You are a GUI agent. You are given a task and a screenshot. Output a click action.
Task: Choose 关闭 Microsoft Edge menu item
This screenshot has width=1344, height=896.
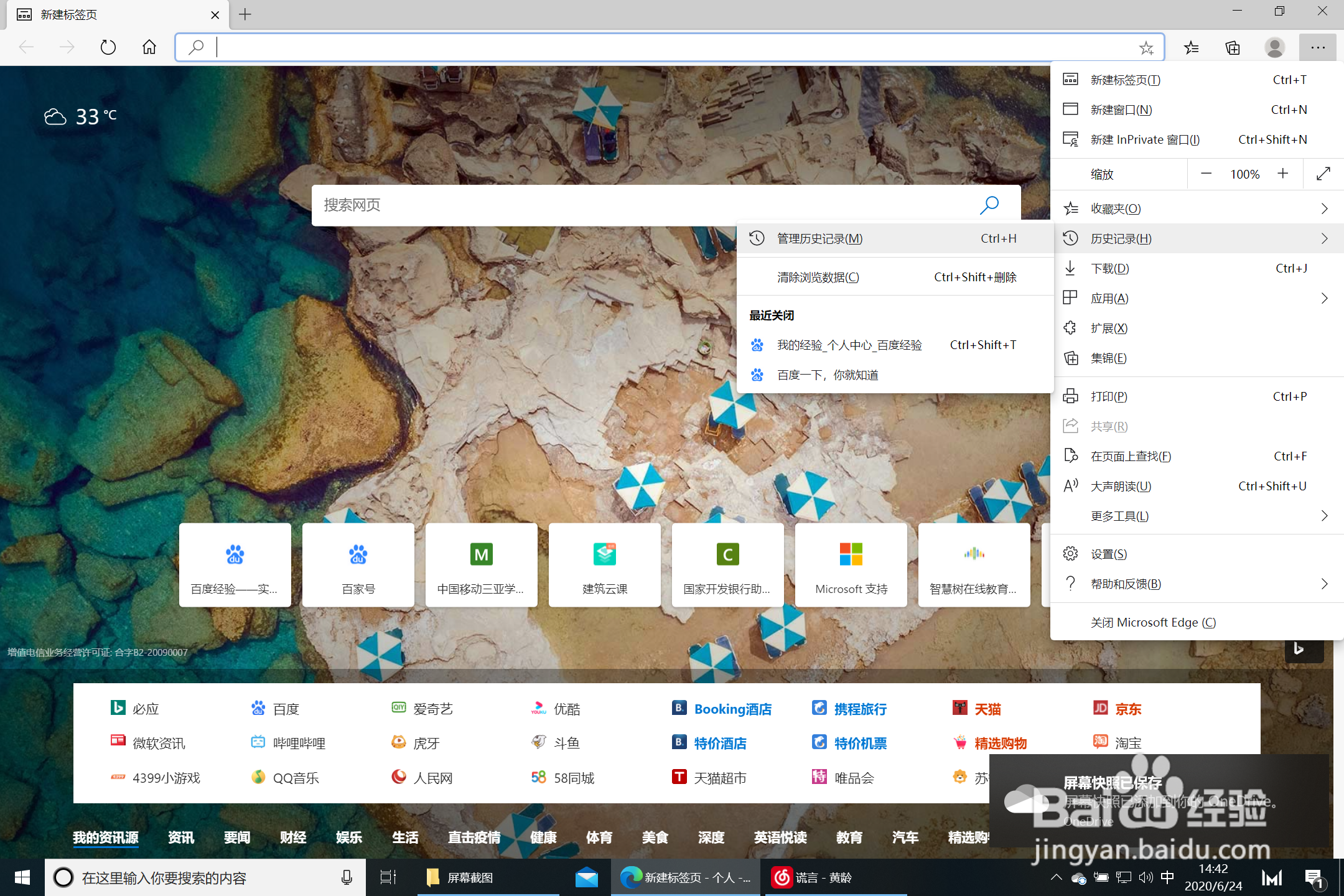tap(1197, 622)
